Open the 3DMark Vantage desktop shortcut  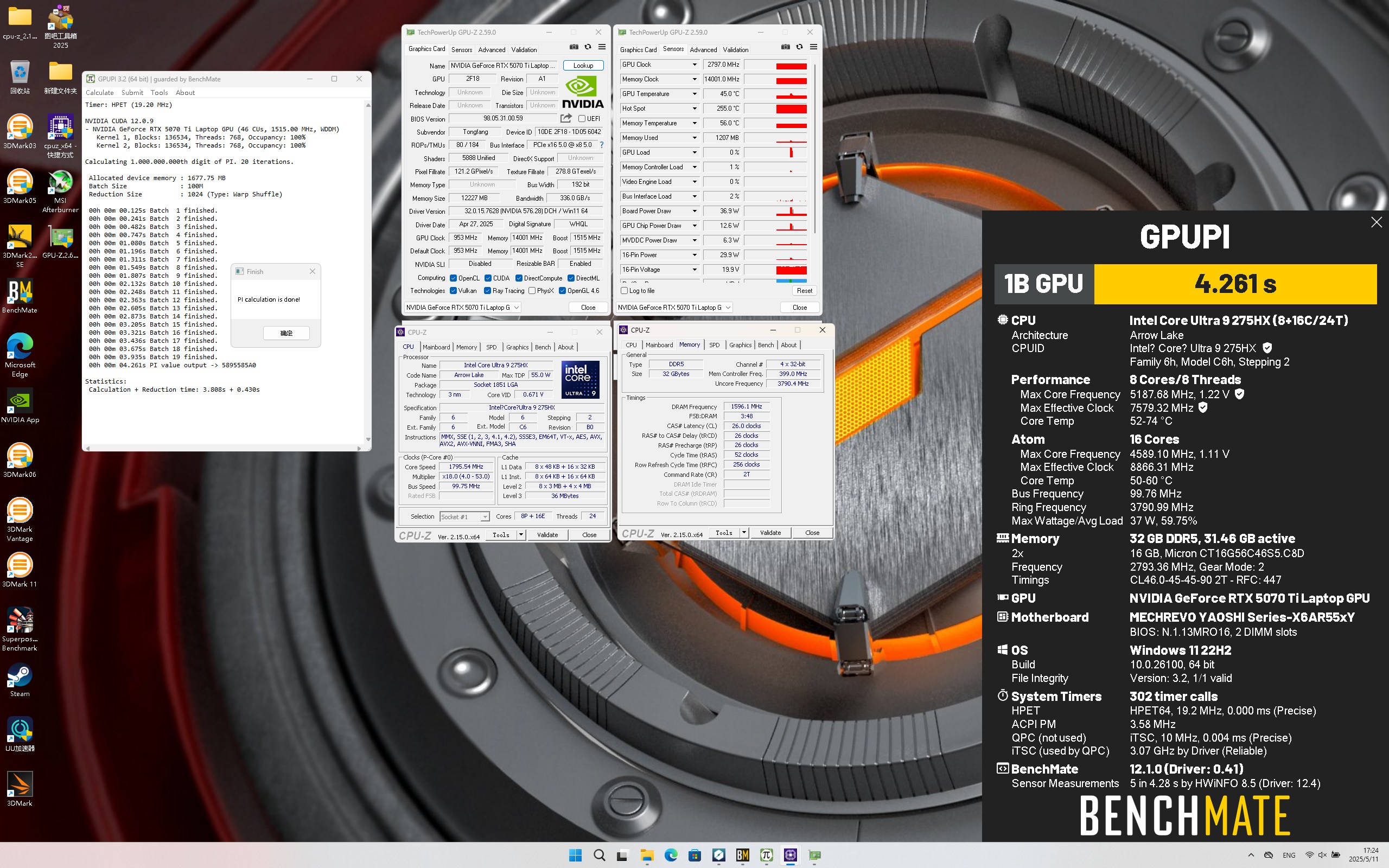[x=20, y=520]
